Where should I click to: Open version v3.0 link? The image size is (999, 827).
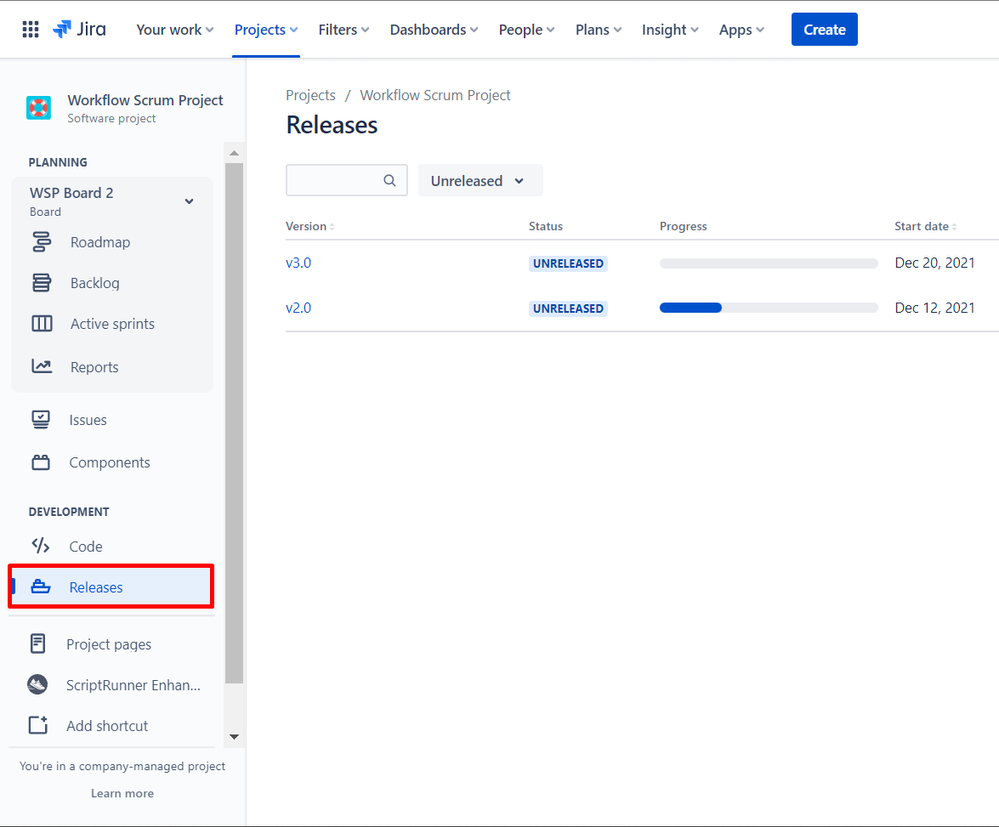pos(298,263)
